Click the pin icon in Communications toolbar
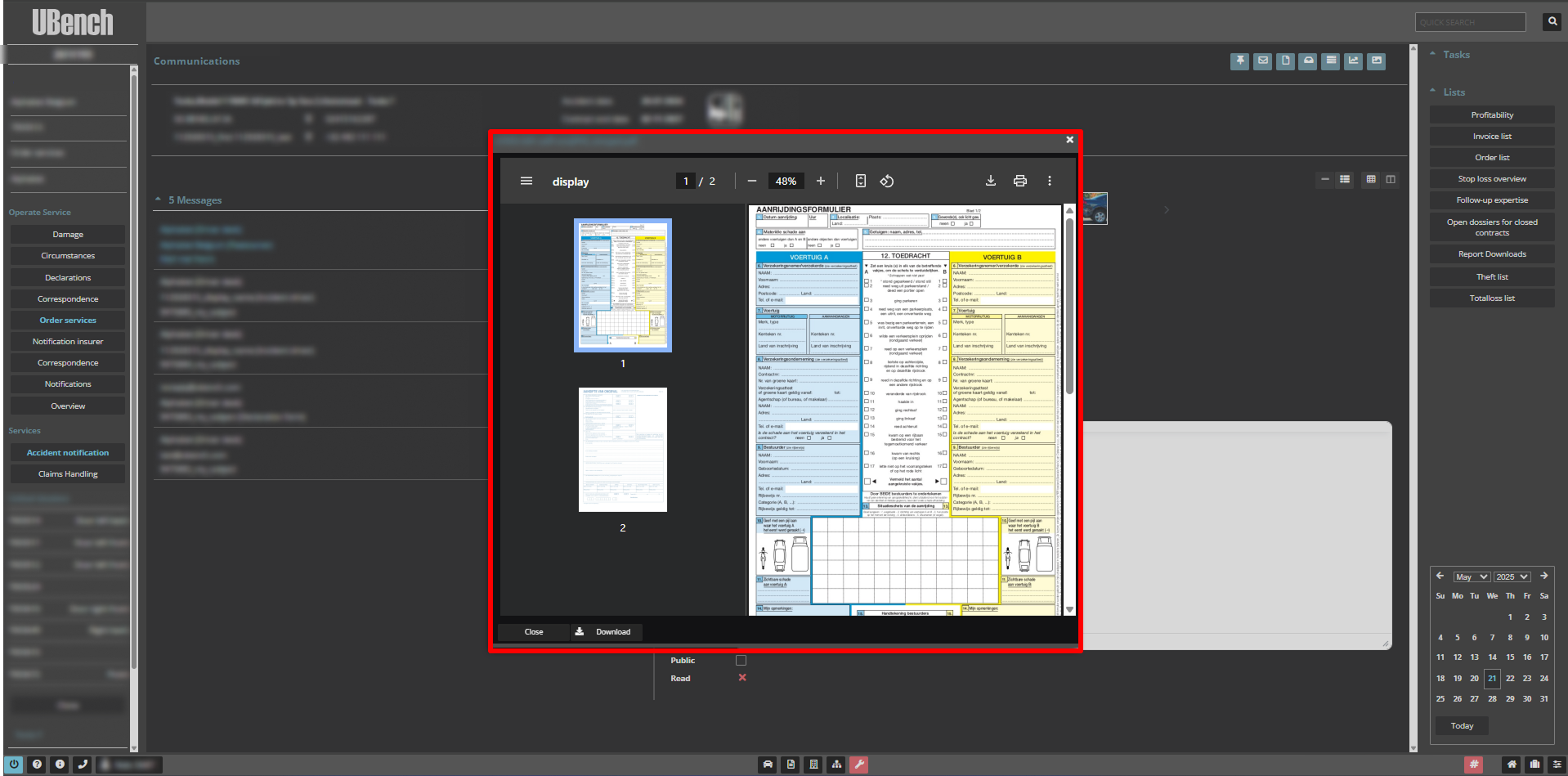The width and height of the screenshot is (1568, 776). 1239,61
